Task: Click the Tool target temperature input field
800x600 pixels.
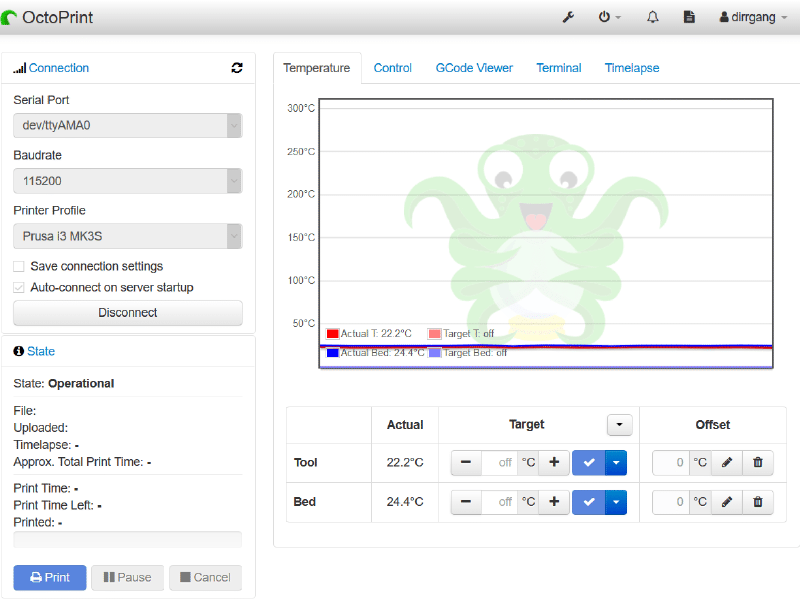Action: (x=499, y=463)
